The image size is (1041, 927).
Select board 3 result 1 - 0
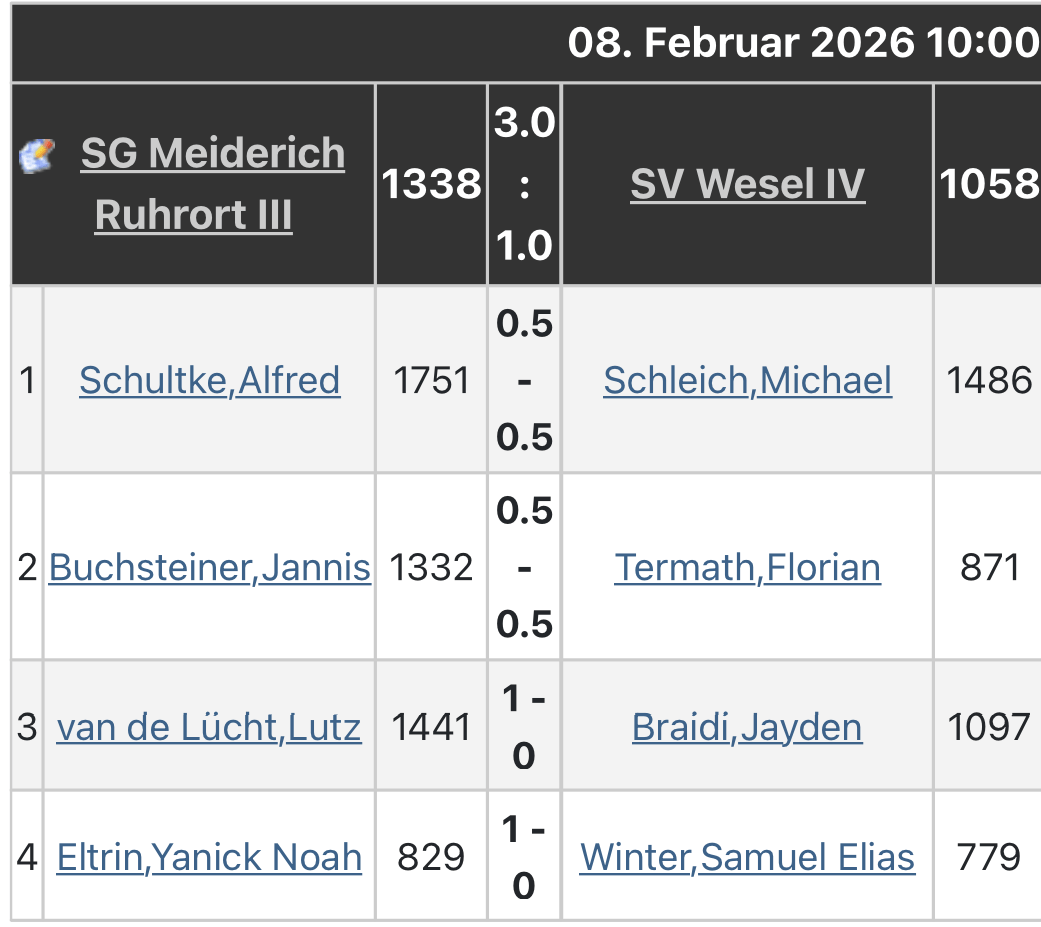[524, 727]
